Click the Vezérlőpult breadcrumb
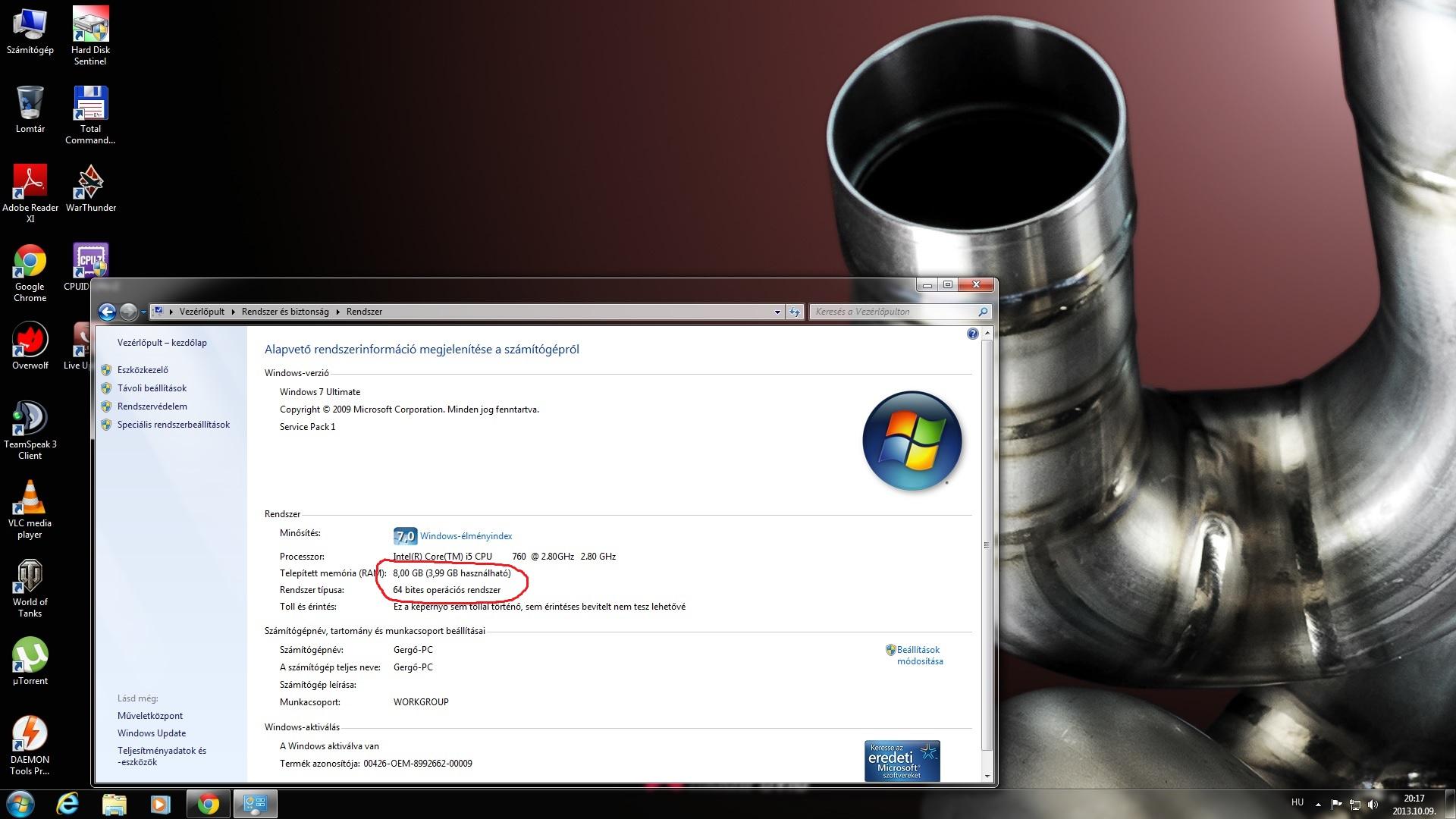The height and width of the screenshot is (819, 1456). [x=202, y=312]
